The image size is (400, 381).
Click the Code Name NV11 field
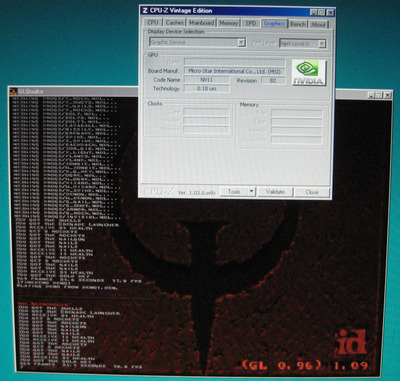(207, 80)
